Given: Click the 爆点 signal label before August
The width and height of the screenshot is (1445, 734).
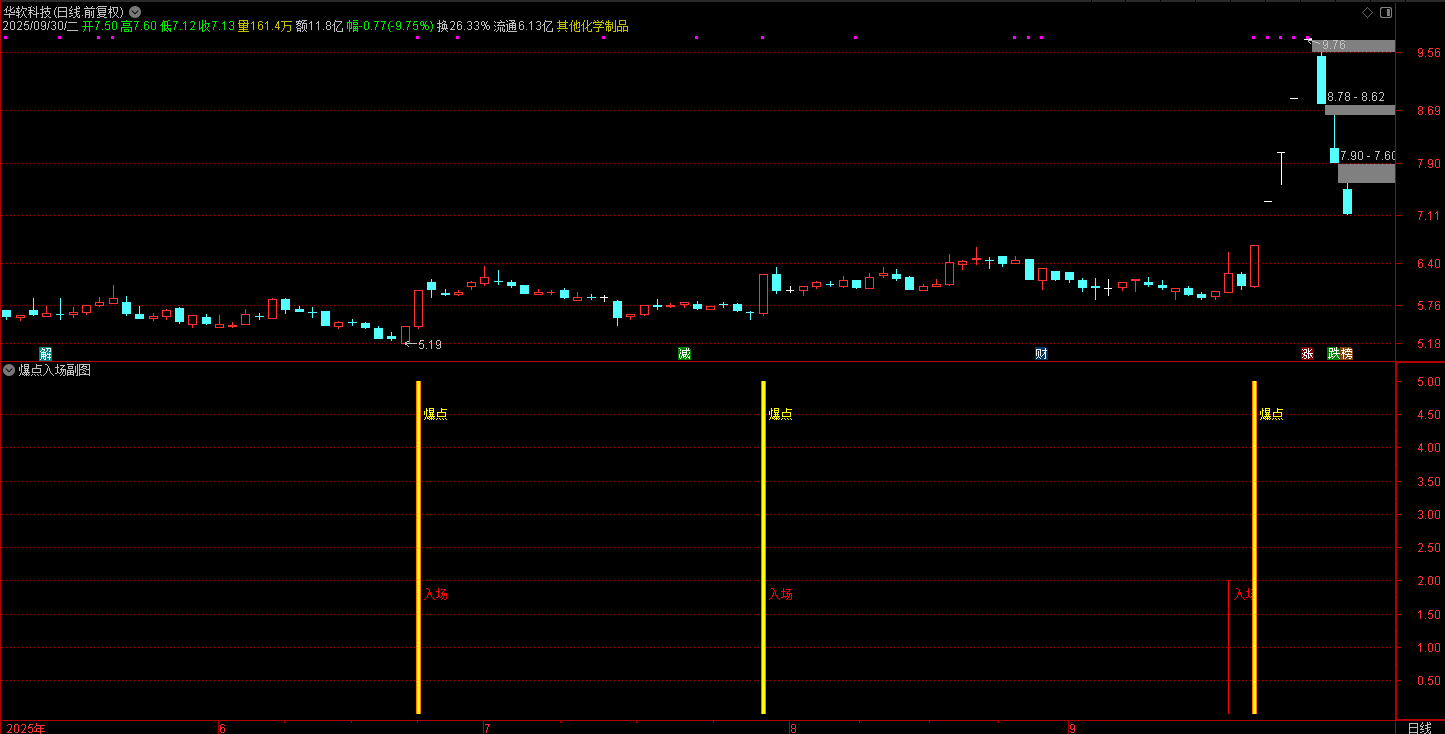Looking at the screenshot, I should point(780,414).
